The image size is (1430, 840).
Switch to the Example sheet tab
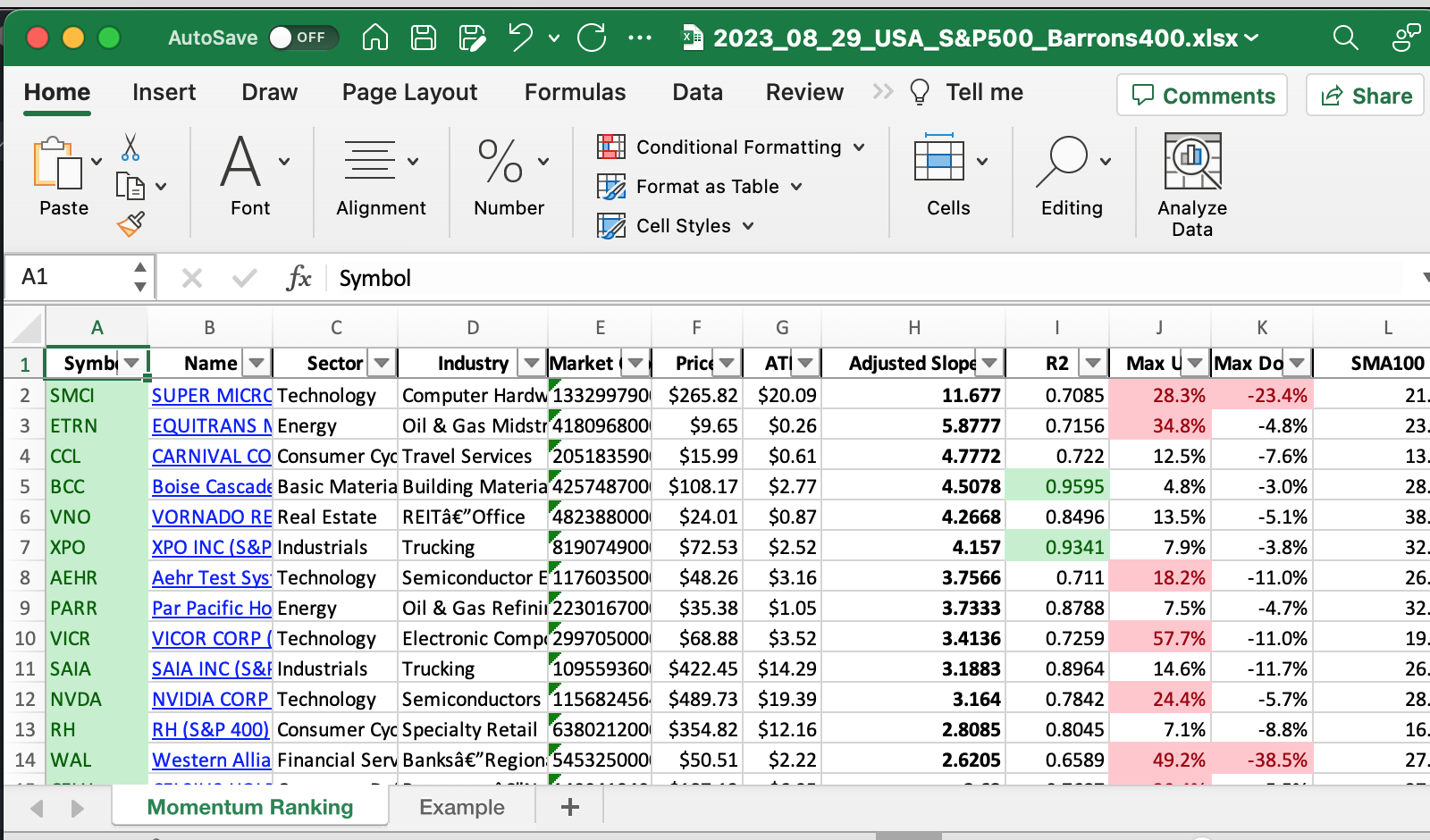(462, 807)
